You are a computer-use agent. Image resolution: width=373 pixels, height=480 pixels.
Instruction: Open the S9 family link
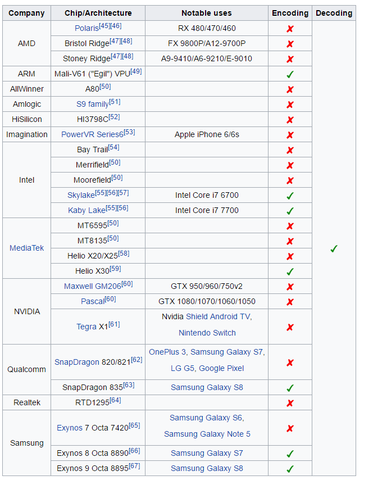92,104
